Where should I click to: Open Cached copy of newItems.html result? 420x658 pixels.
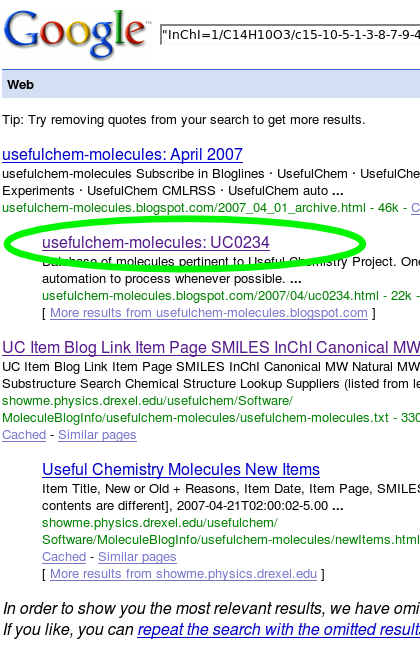tap(64, 557)
